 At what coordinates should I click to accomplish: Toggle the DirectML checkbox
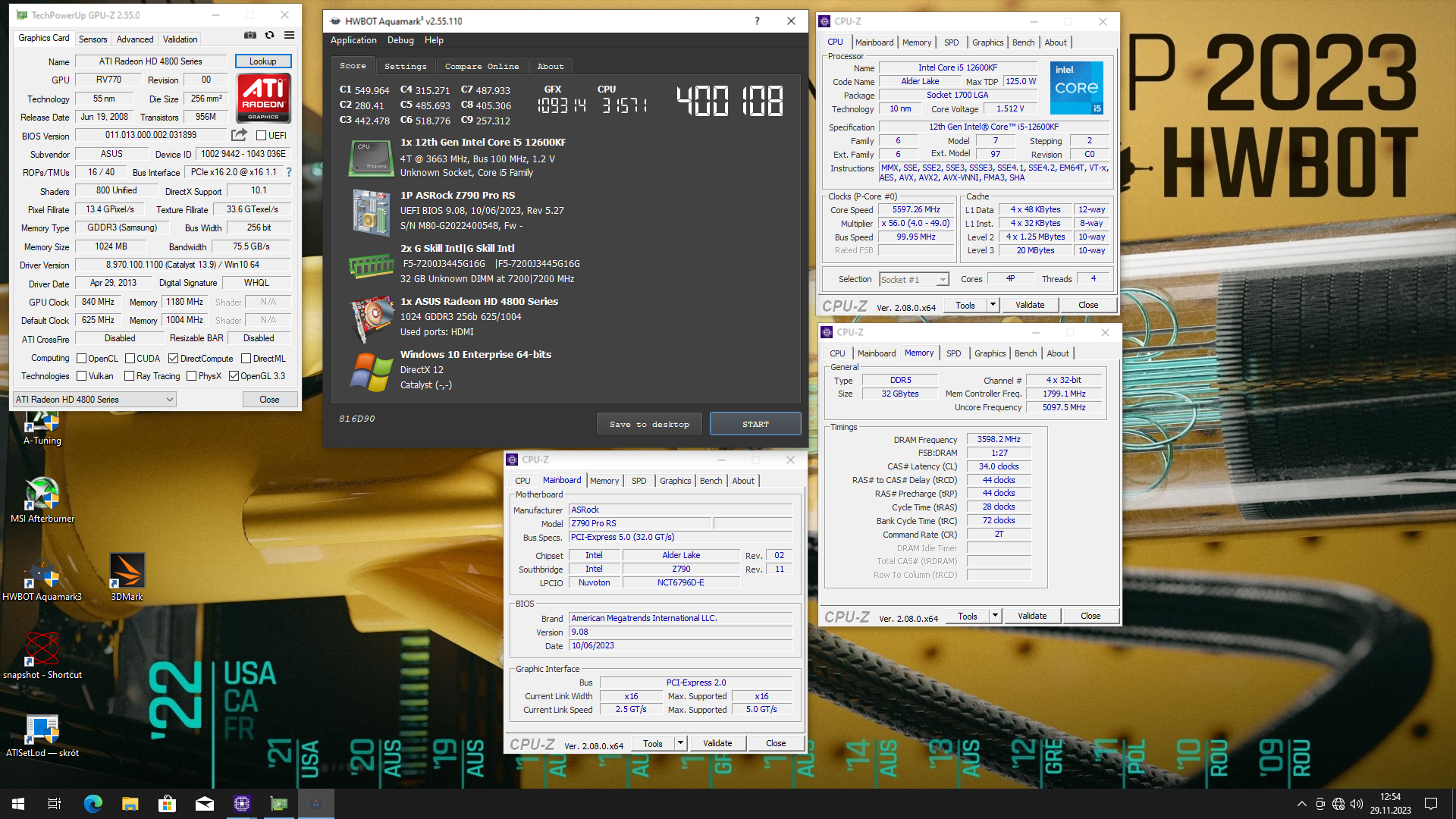pos(246,359)
